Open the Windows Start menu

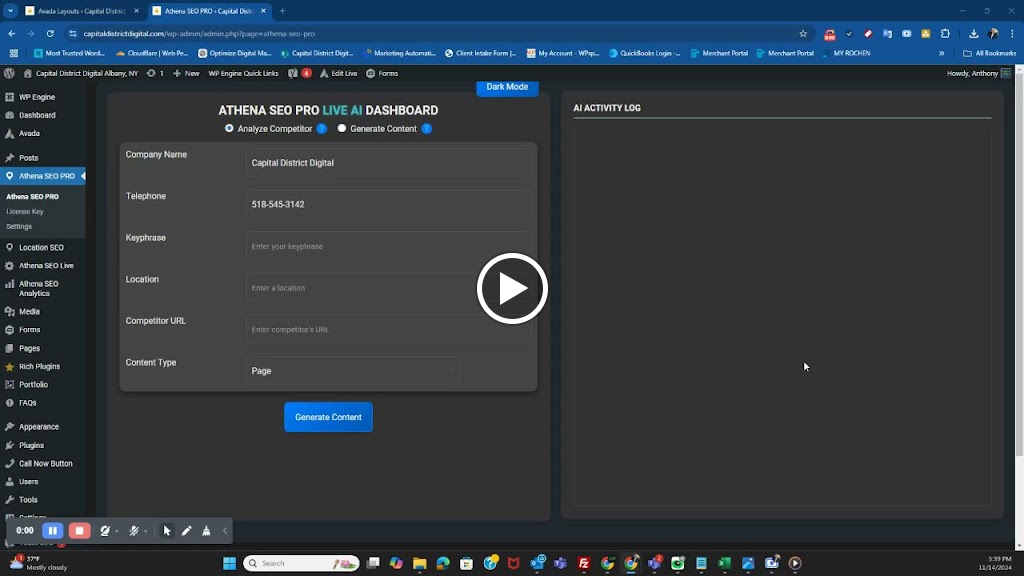click(229, 563)
